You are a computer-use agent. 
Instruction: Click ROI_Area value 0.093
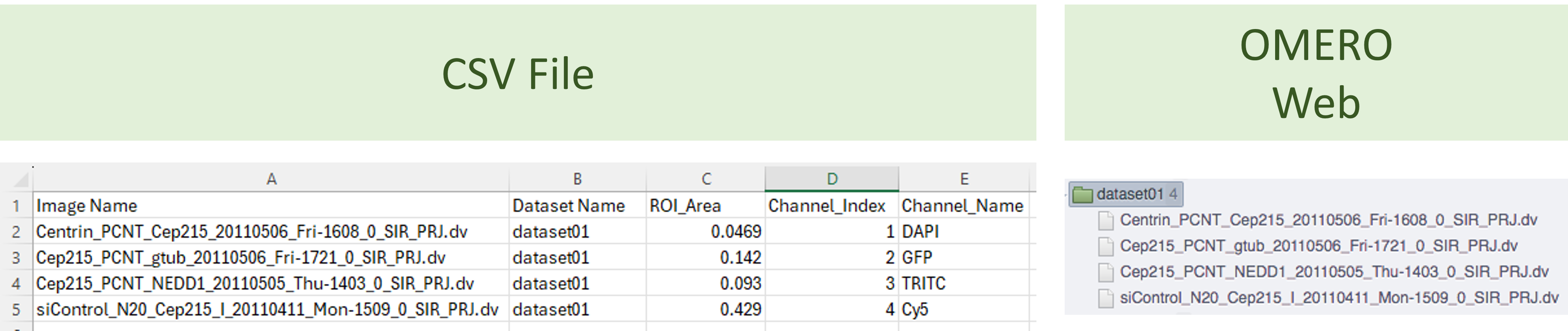[706, 284]
